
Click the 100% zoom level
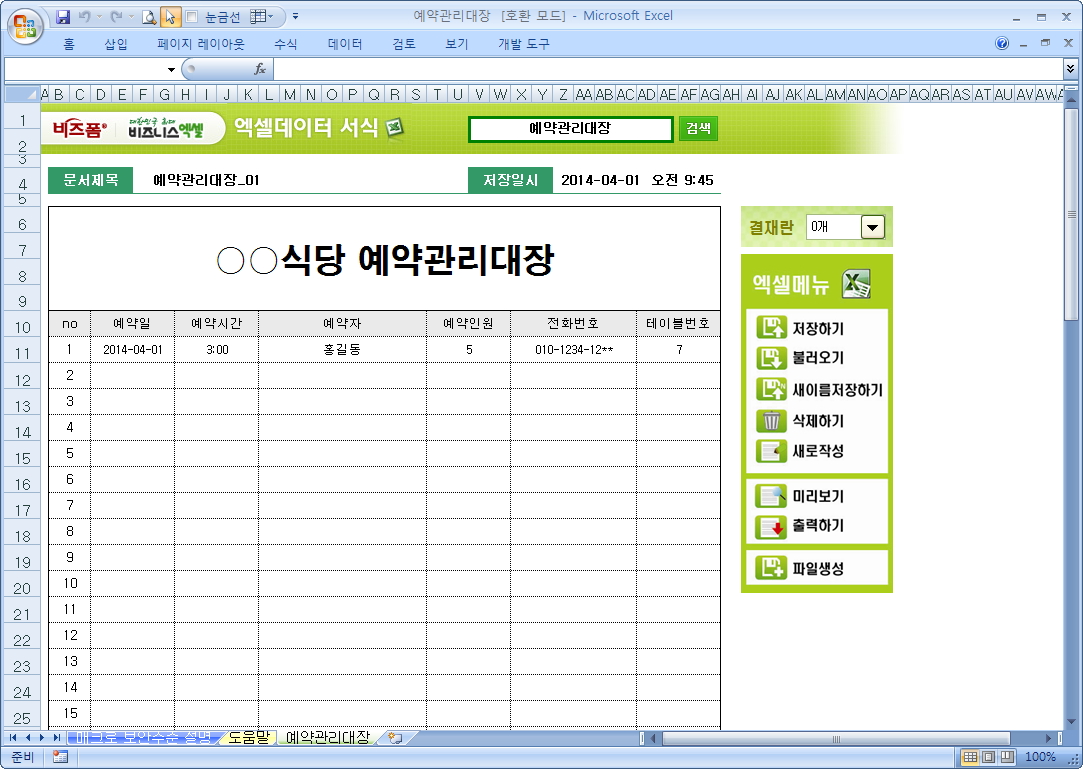(x=1039, y=757)
